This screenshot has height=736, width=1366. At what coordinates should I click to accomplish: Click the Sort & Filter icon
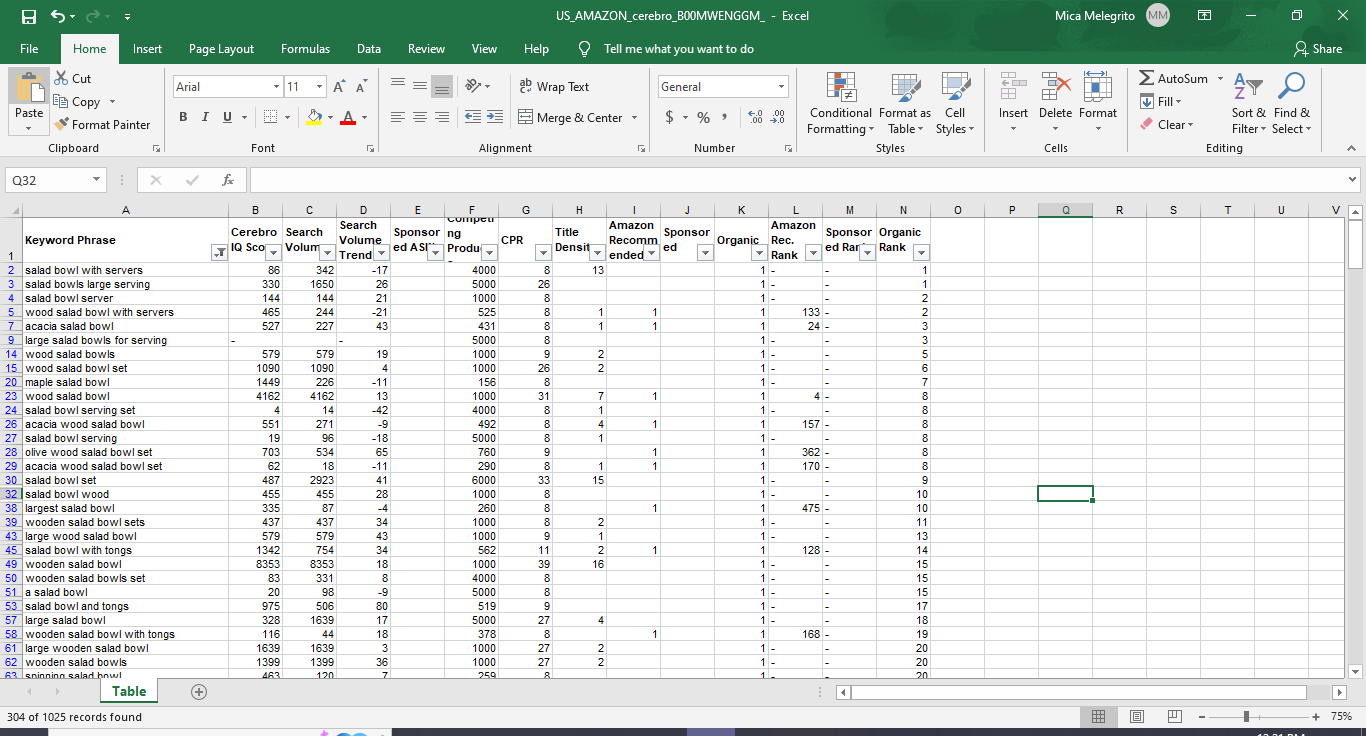(1248, 104)
